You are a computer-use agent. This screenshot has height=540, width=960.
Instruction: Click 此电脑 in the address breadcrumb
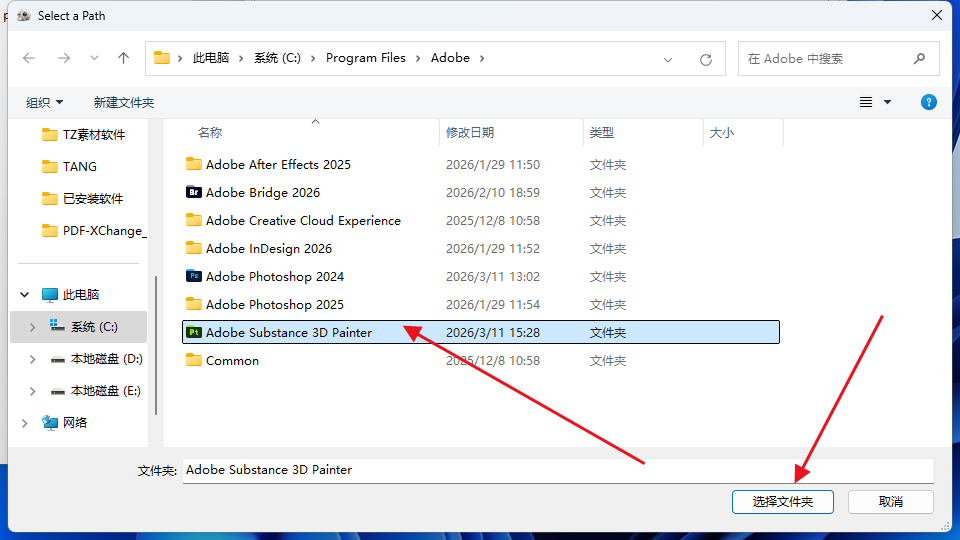pos(211,58)
